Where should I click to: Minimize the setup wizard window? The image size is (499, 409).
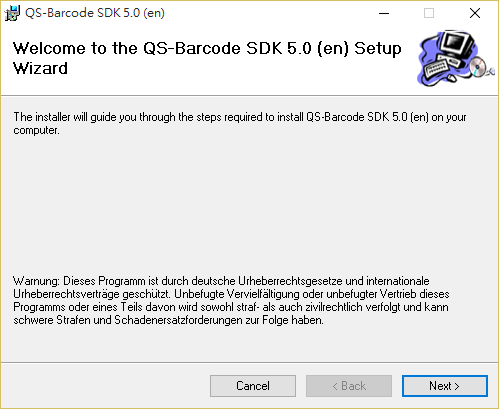pyautogui.click(x=384, y=13)
